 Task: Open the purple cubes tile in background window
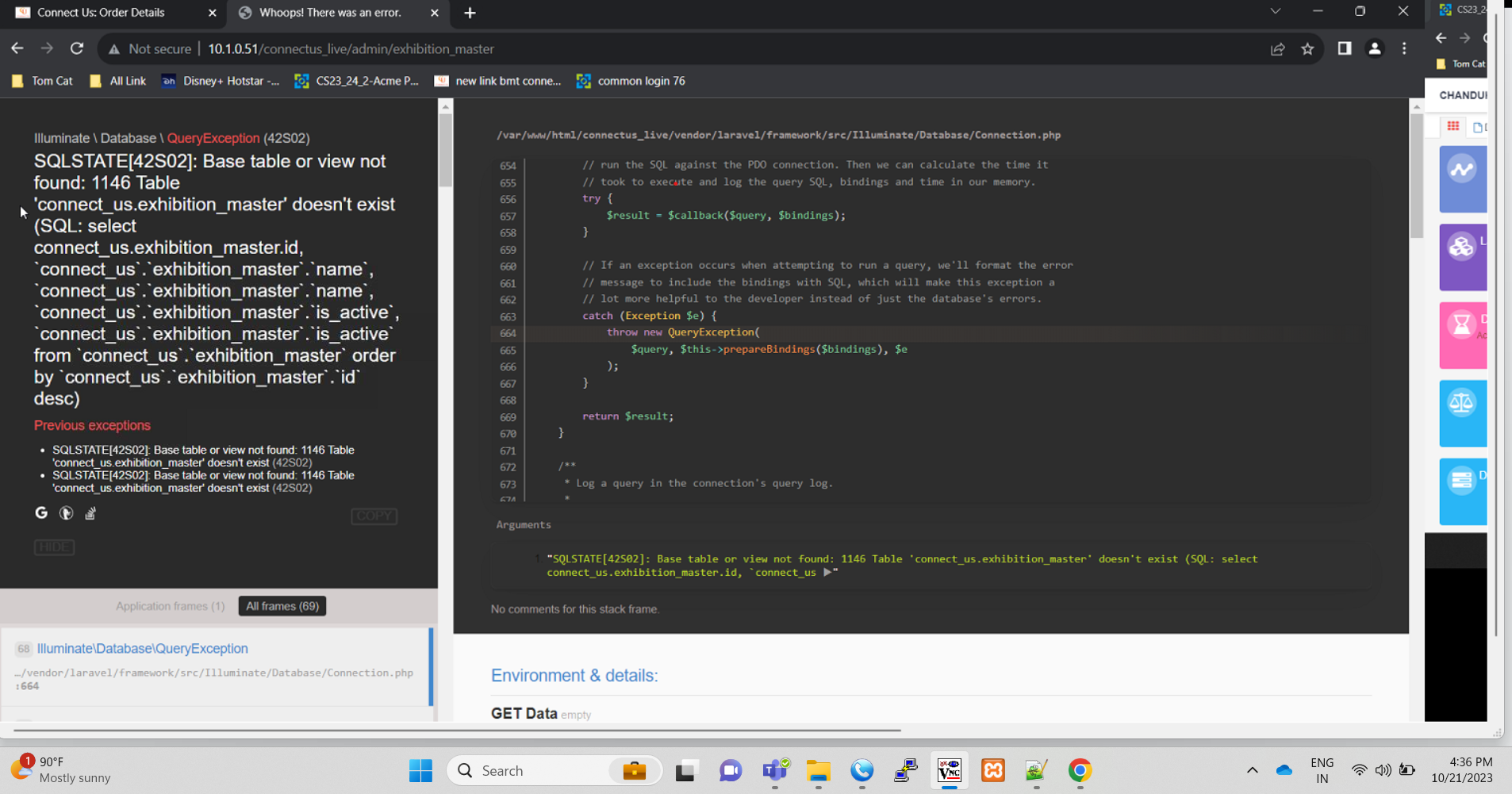click(x=1463, y=258)
